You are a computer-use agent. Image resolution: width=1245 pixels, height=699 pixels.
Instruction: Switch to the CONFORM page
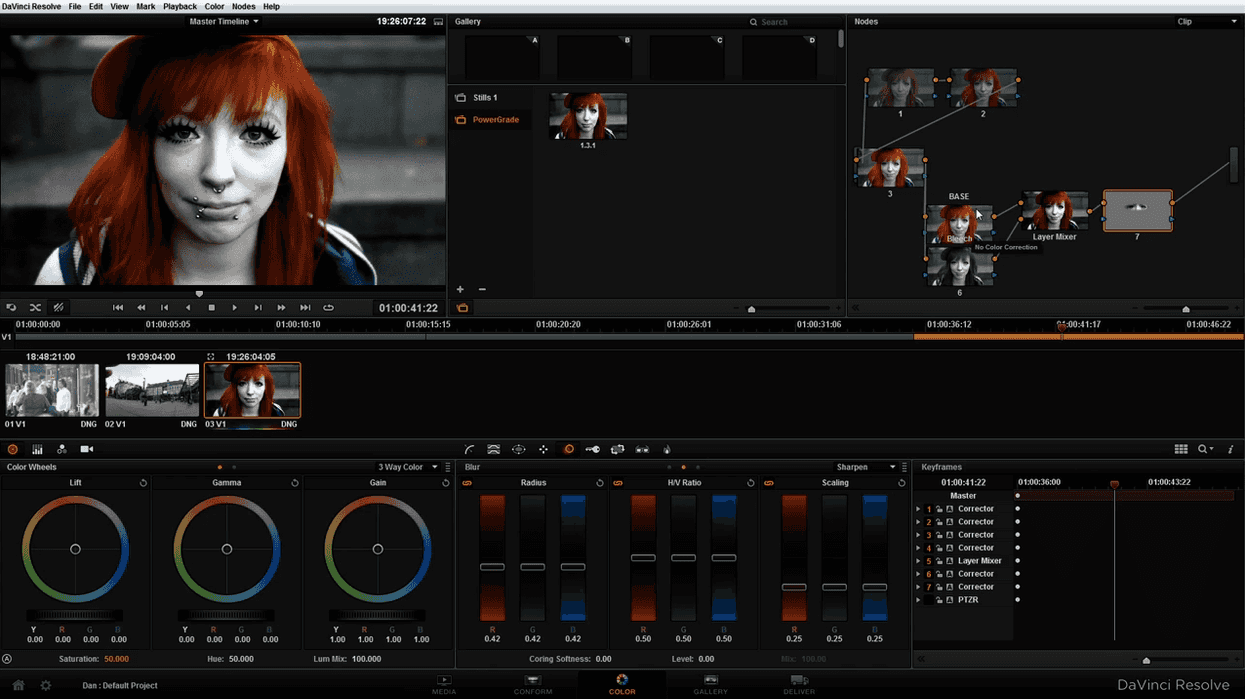click(533, 685)
